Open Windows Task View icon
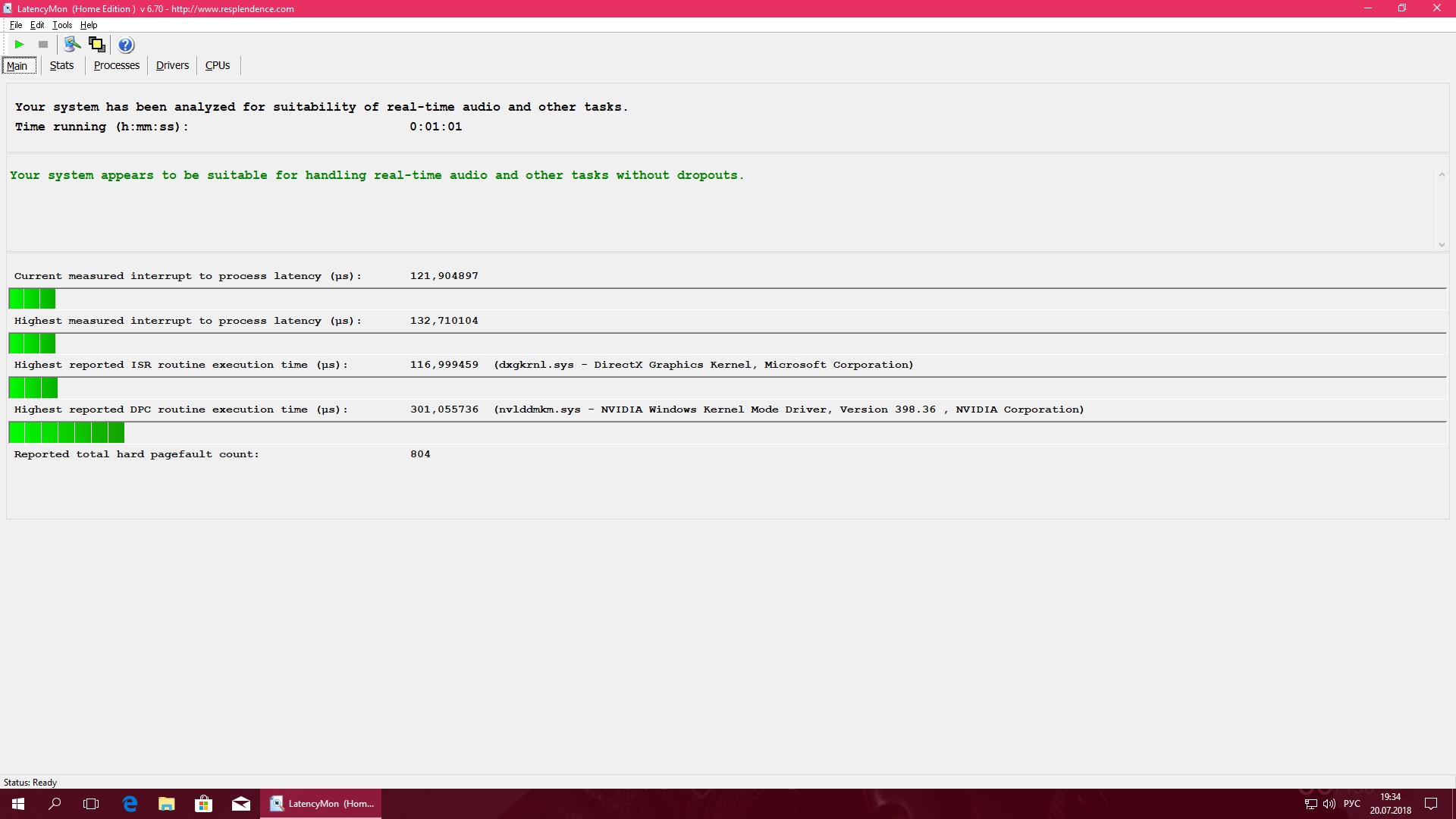The image size is (1456, 819). pos(91,804)
